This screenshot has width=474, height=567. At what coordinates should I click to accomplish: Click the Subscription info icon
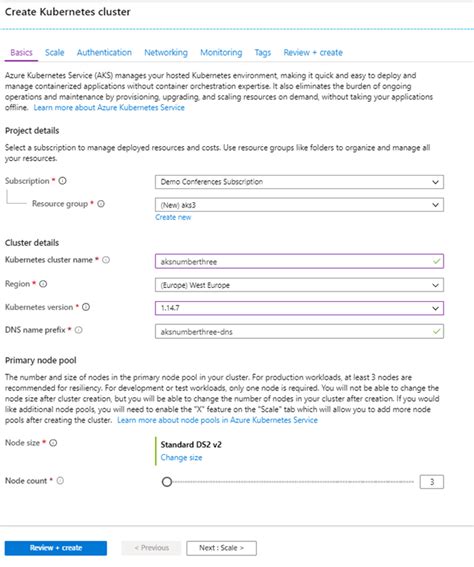point(63,180)
